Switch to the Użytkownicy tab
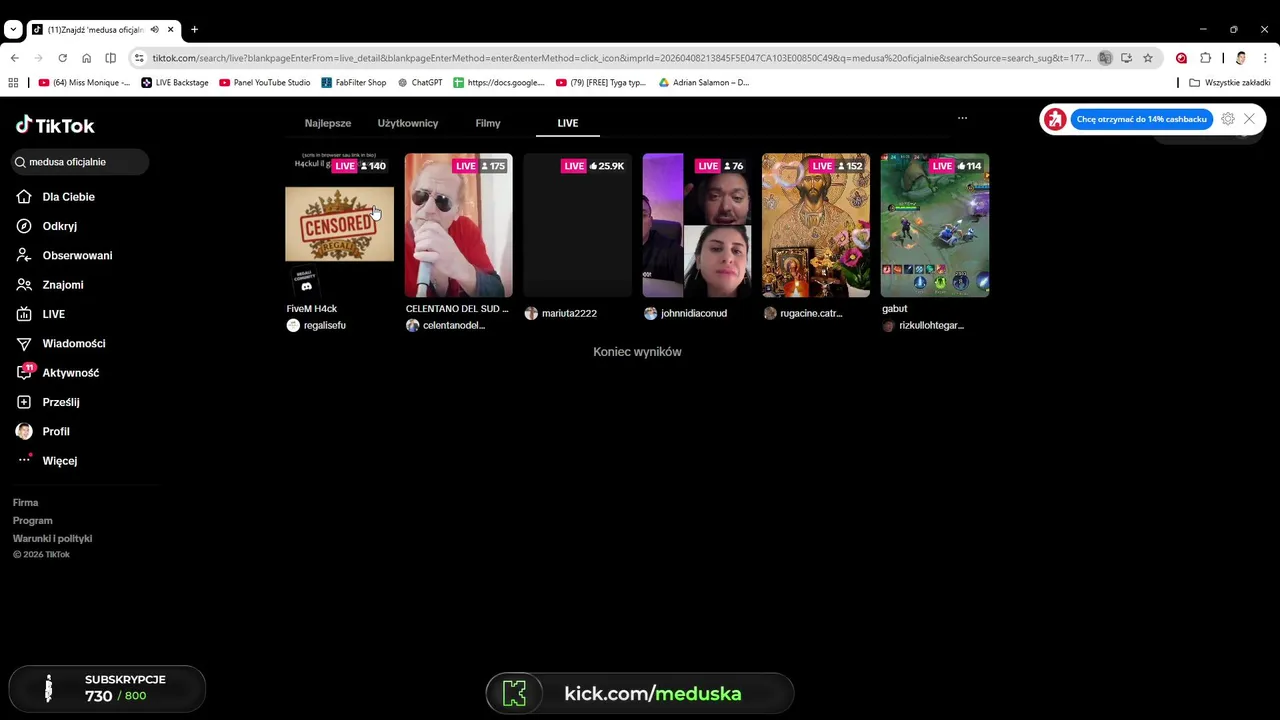1280x720 pixels. (408, 123)
